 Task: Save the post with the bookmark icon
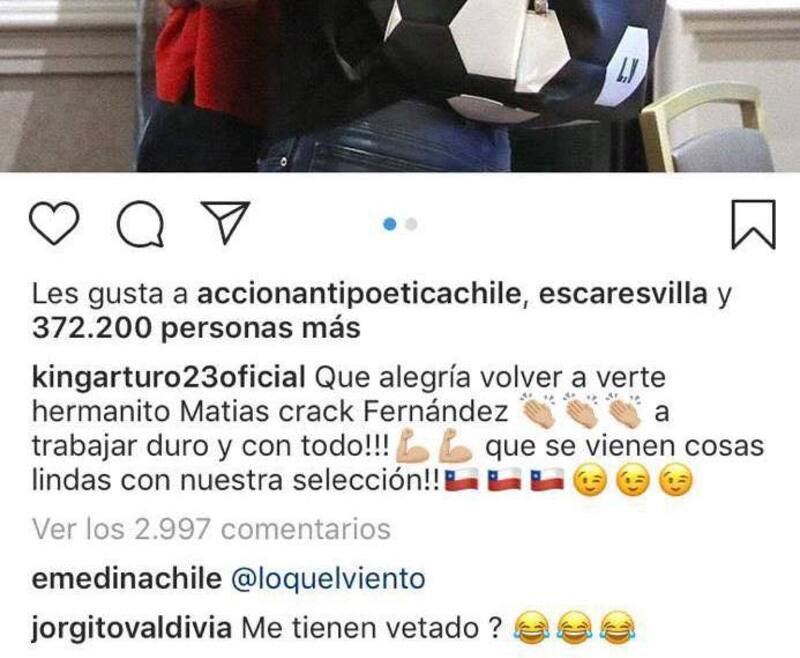[754, 224]
